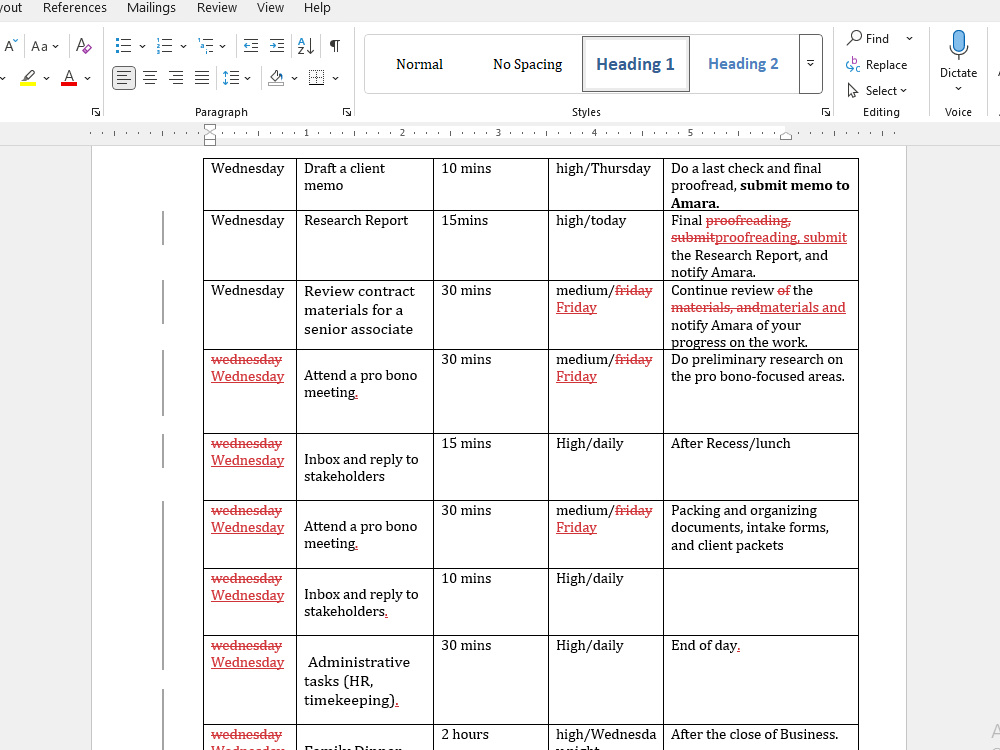Screen dimensions: 1000x750
Task: Click the Shading paint bucket icon
Action: click(x=276, y=78)
